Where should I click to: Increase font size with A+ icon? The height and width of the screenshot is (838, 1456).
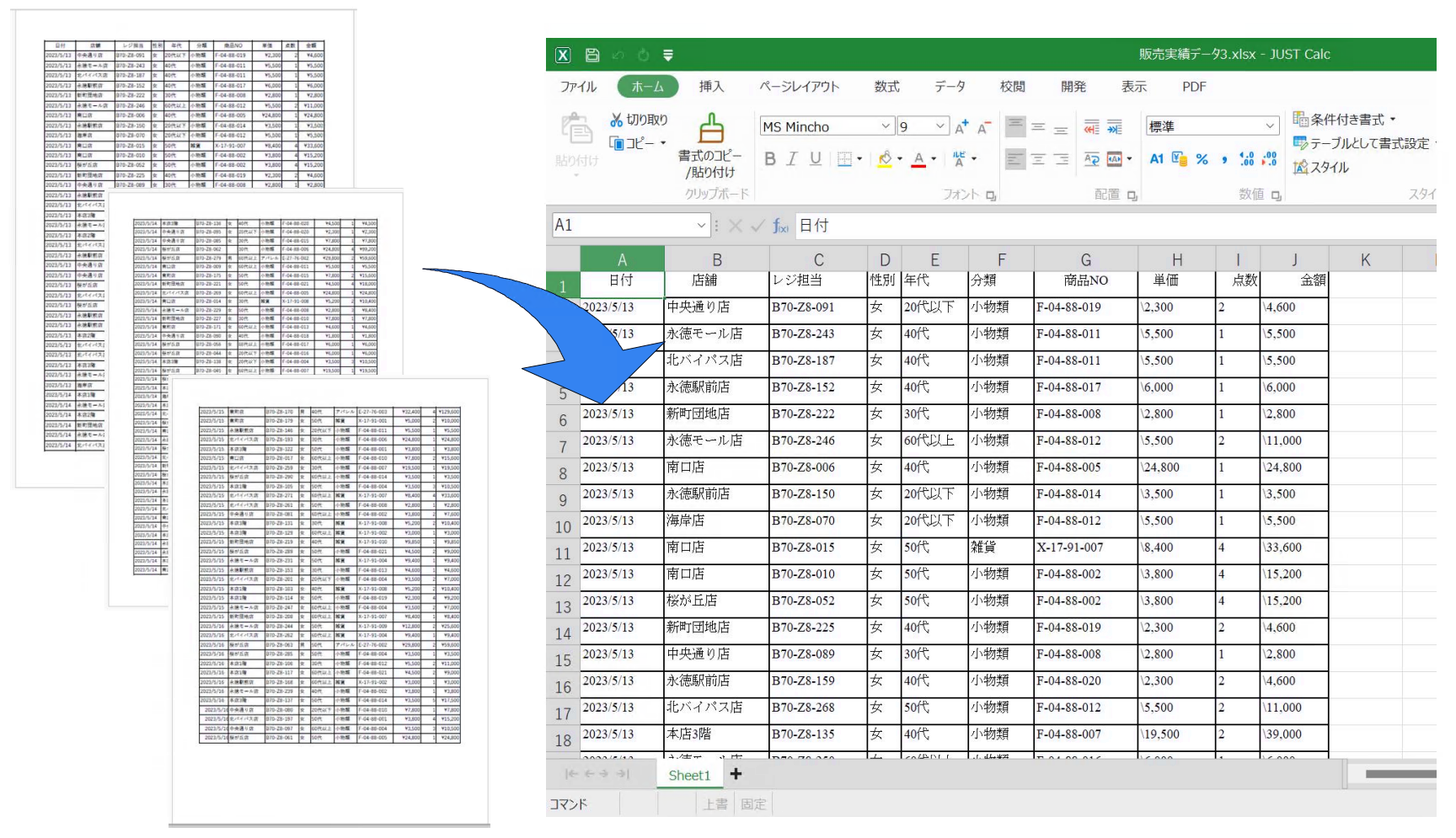tap(961, 127)
